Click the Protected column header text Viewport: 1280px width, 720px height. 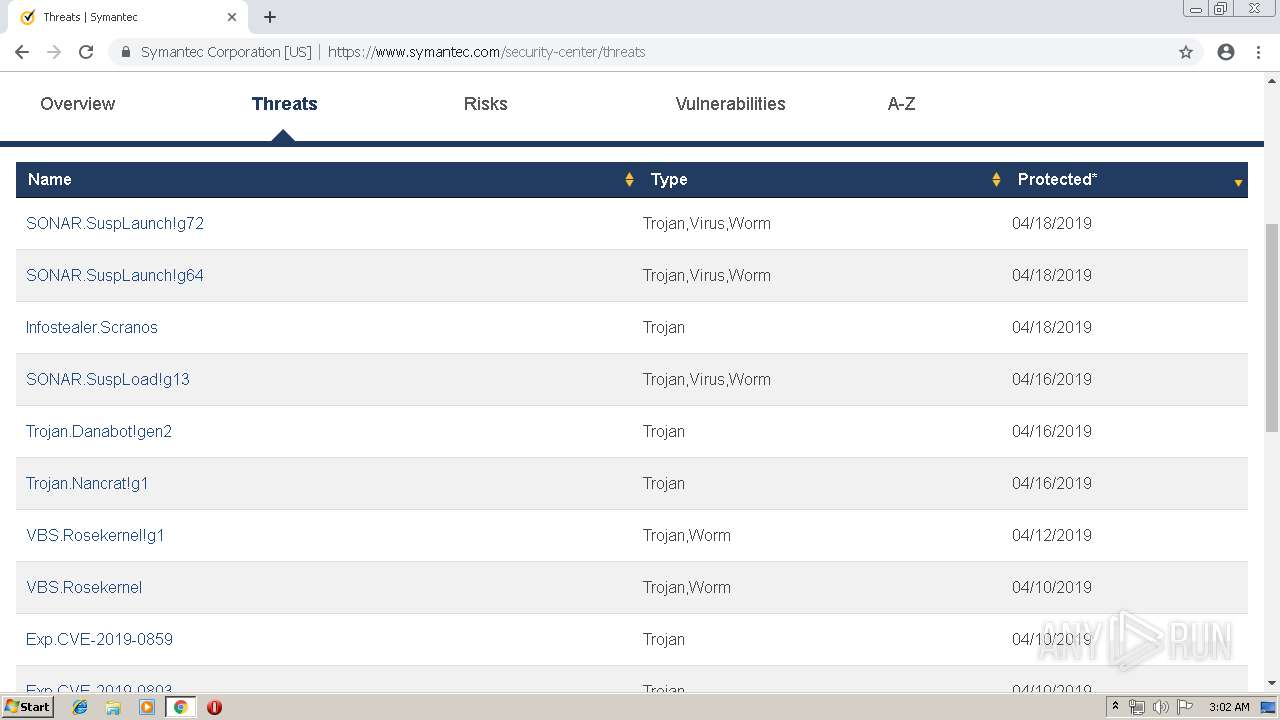click(x=1057, y=179)
